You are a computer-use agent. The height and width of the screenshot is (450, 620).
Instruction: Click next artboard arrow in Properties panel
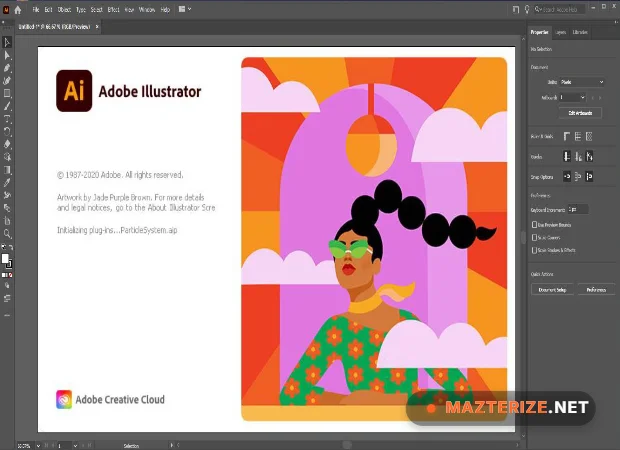point(600,98)
